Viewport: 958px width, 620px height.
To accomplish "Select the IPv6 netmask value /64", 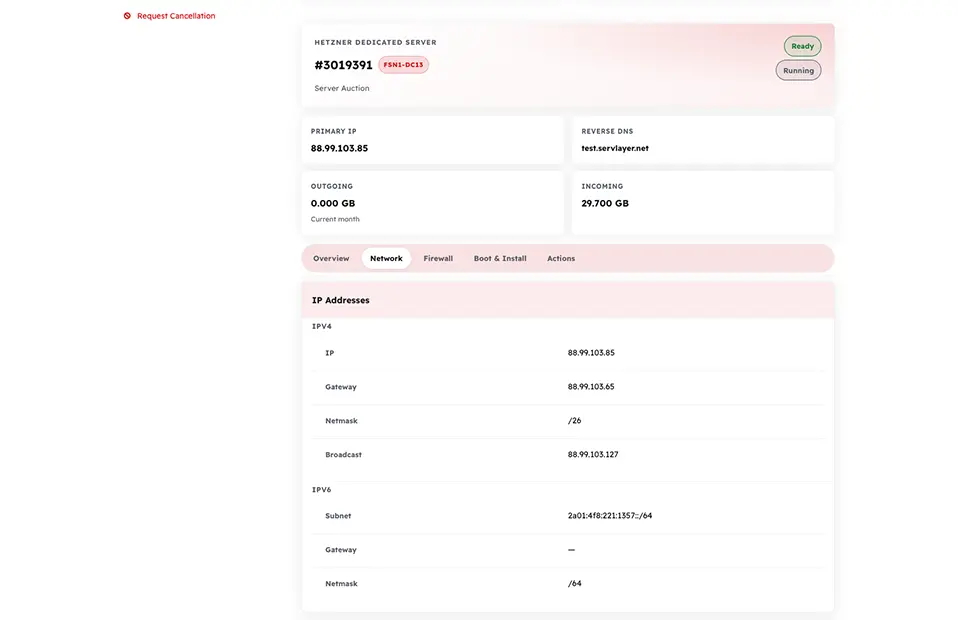I will click(x=574, y=583).
